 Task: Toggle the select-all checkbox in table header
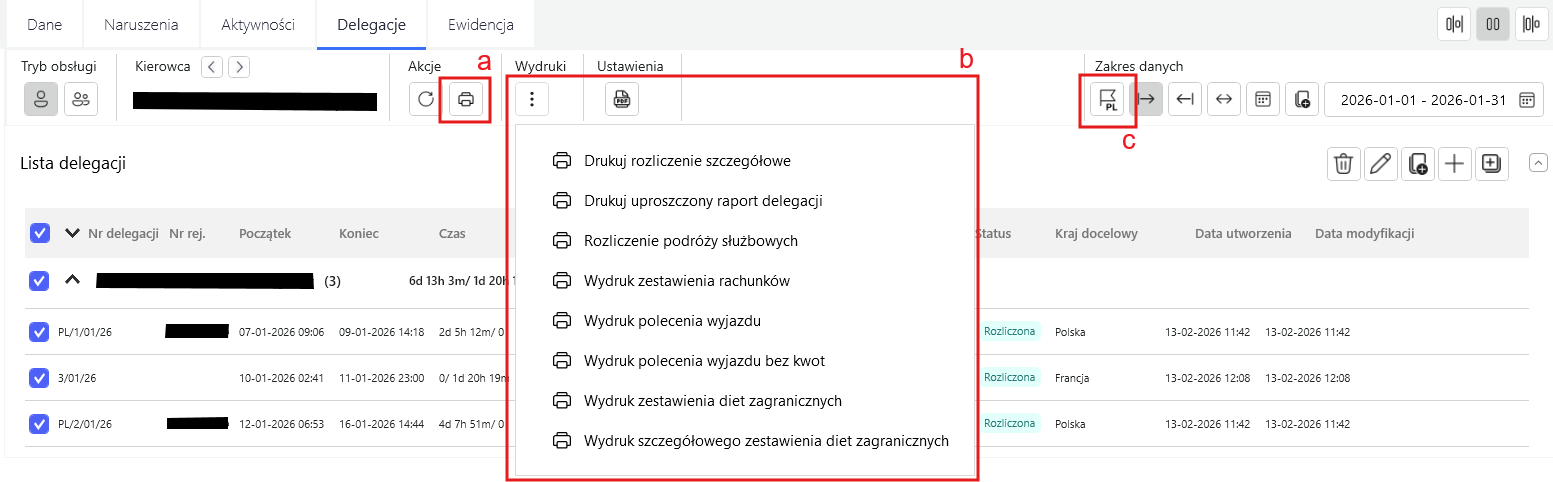coord(40,233)
